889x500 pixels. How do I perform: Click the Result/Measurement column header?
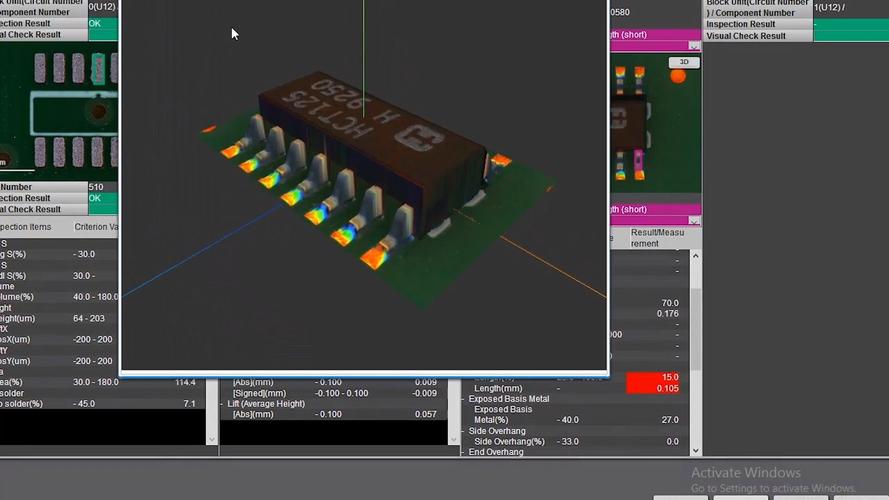tap(658, 238)
